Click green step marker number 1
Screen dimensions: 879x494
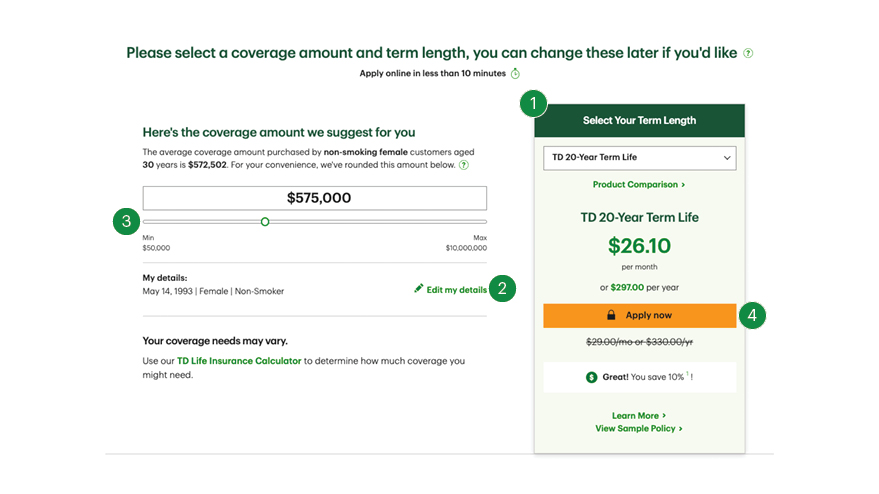click(533, 103)
